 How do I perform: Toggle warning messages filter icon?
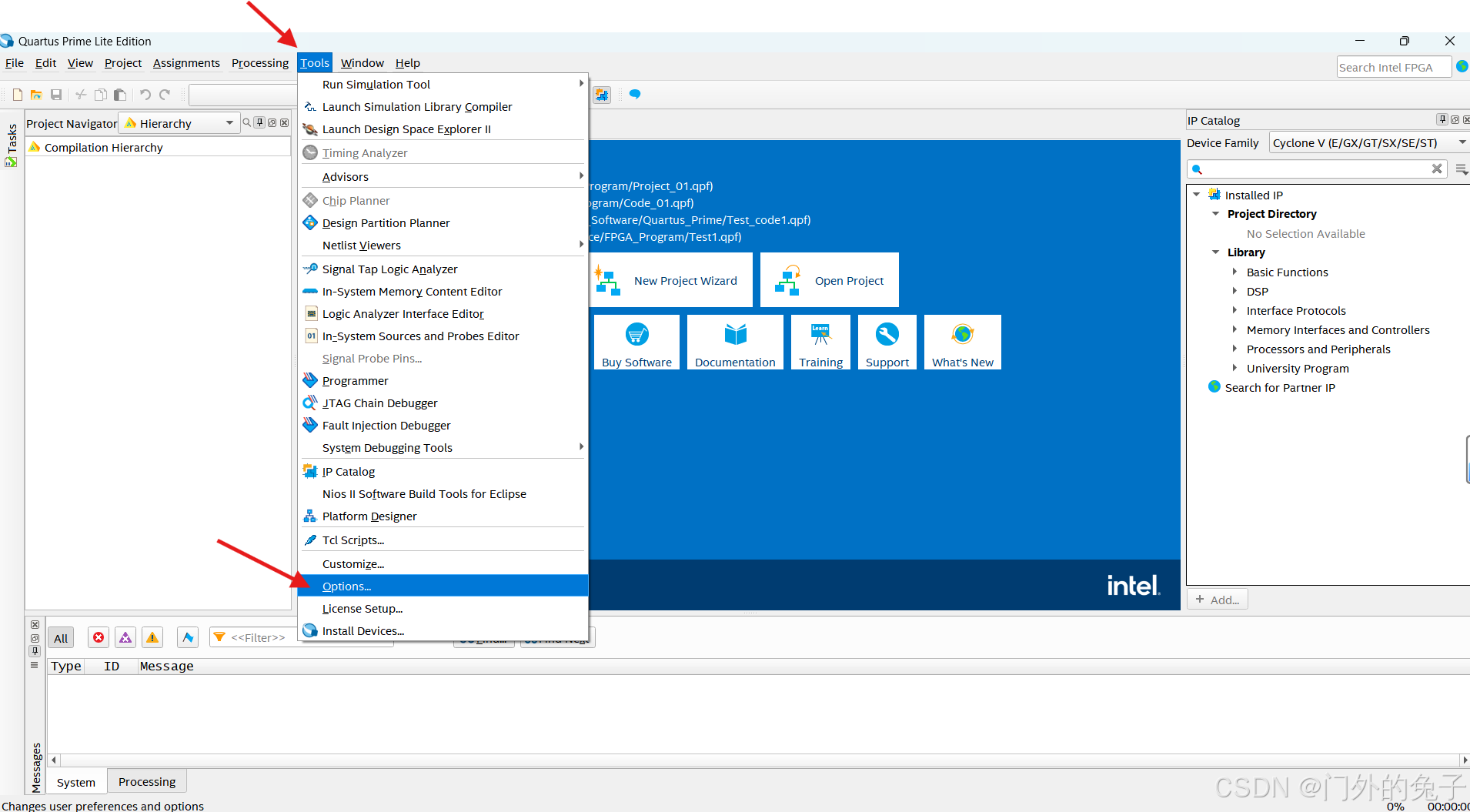[152, 638]
